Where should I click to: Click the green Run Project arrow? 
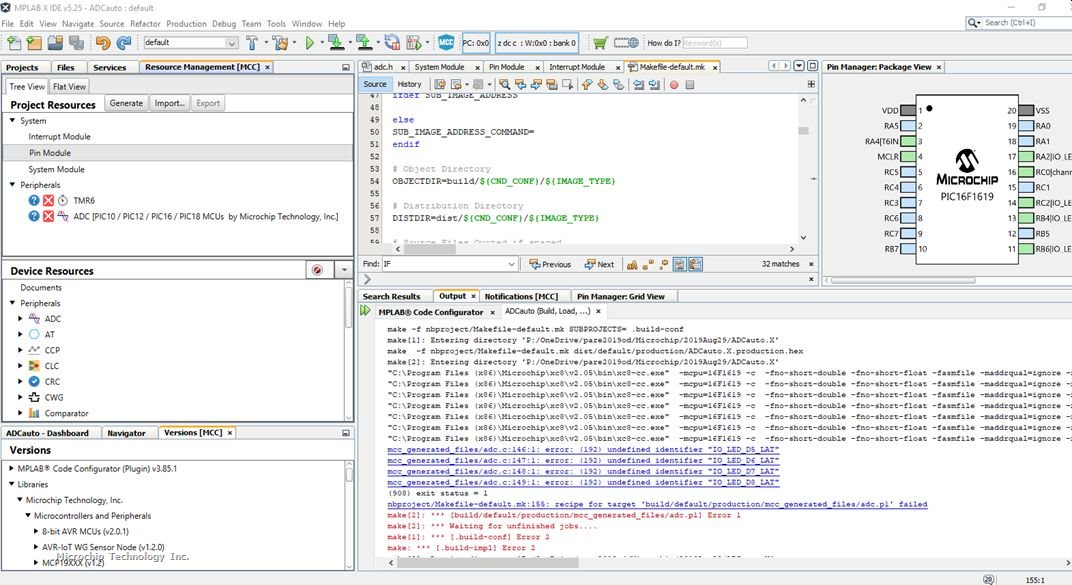point(310,43)
